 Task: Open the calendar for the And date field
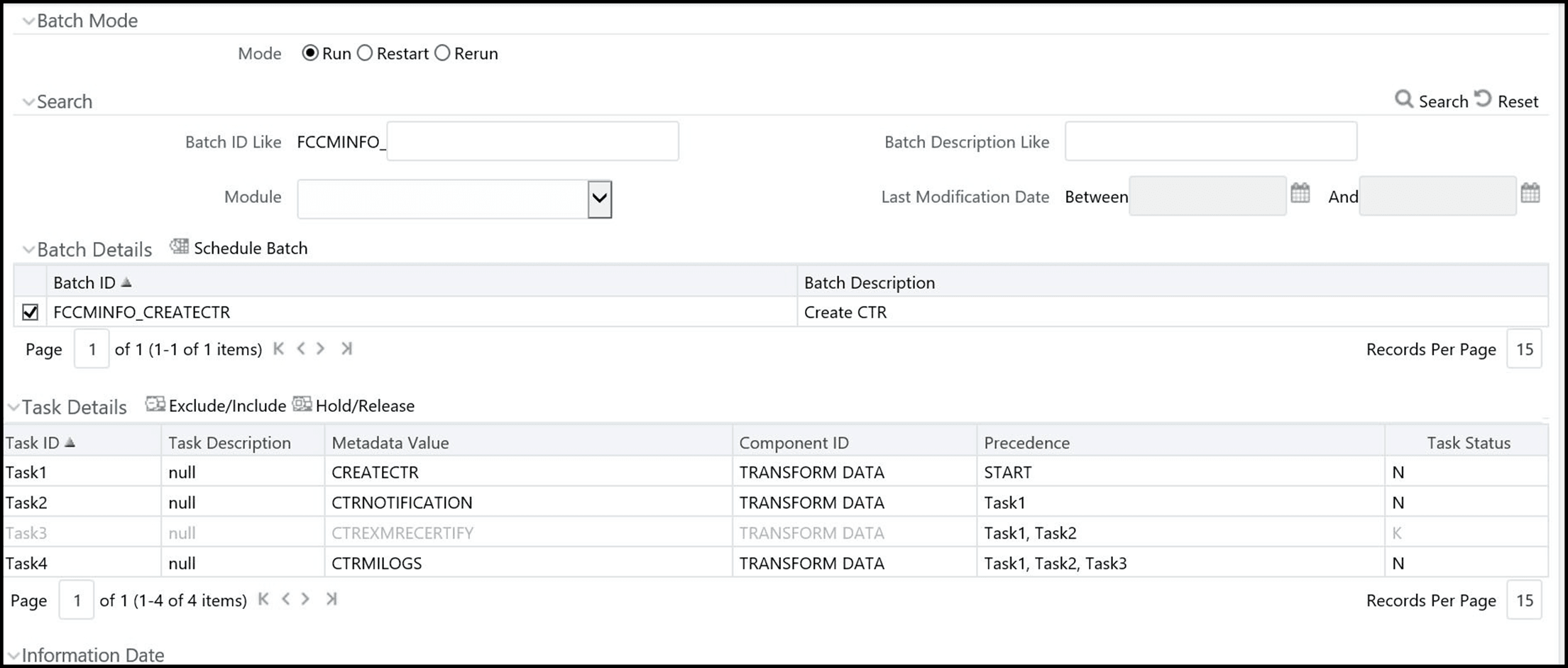point(1532,192)
